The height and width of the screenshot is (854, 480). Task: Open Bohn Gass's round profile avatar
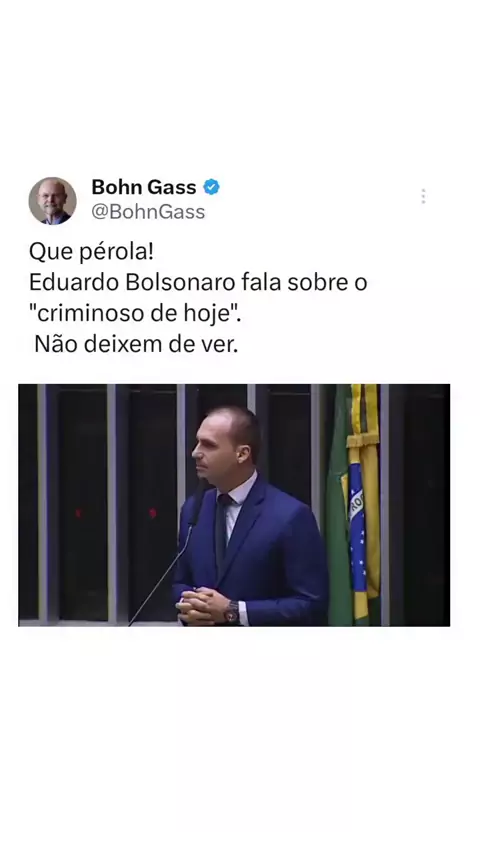pyautogui.click(x=52, y=200)
